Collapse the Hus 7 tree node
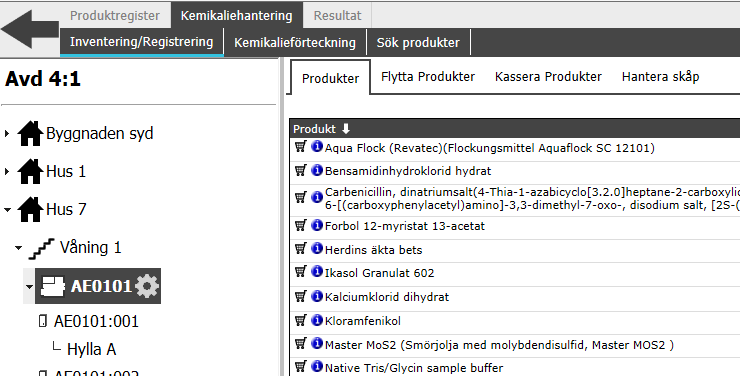Screen dimensions: 740x376 7,210
